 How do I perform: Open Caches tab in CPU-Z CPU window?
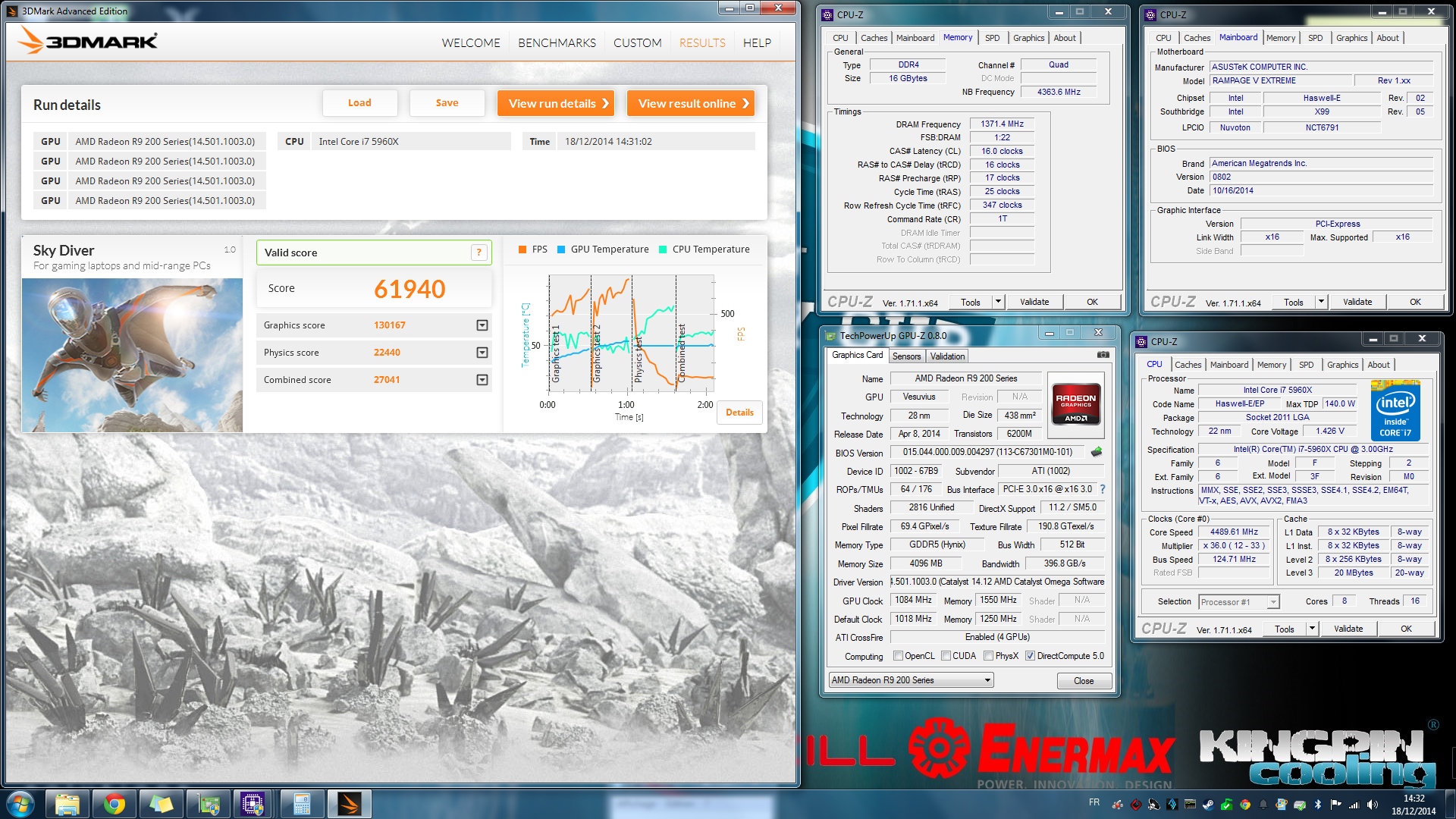click(x=1188, y=365)
